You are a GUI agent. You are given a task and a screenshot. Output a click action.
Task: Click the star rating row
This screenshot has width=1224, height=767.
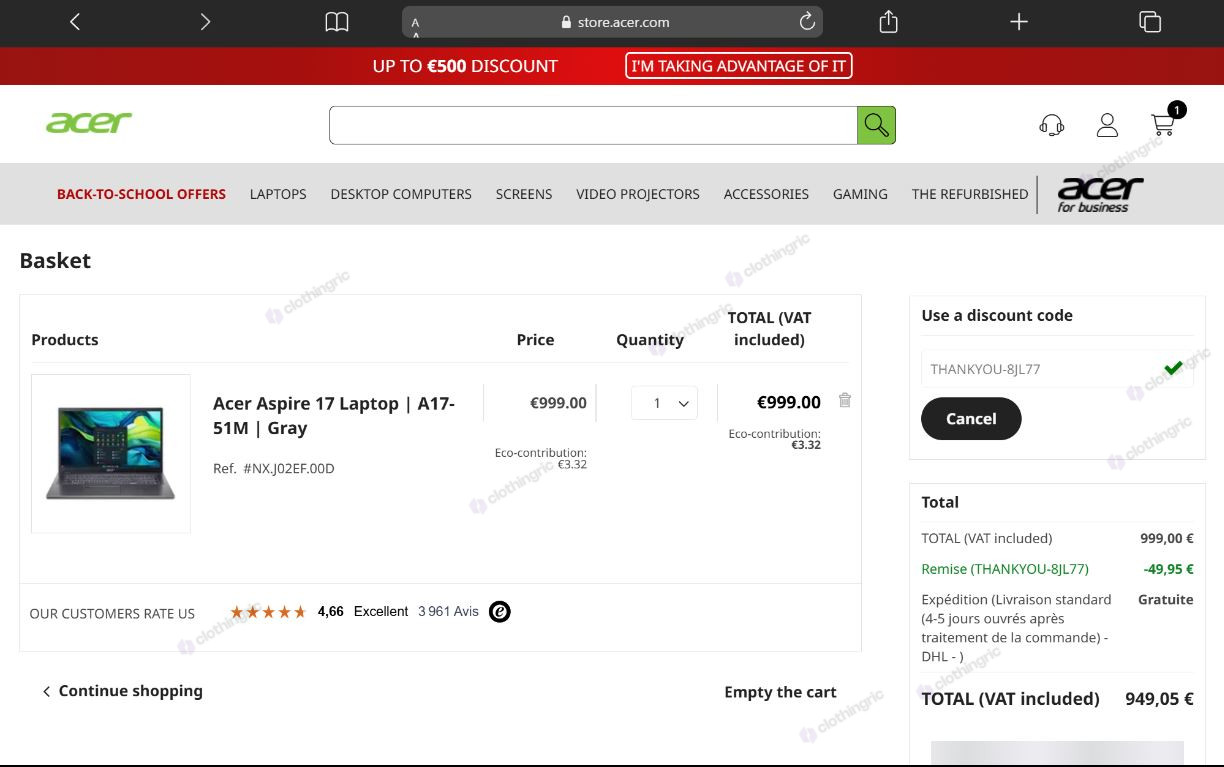268,611
